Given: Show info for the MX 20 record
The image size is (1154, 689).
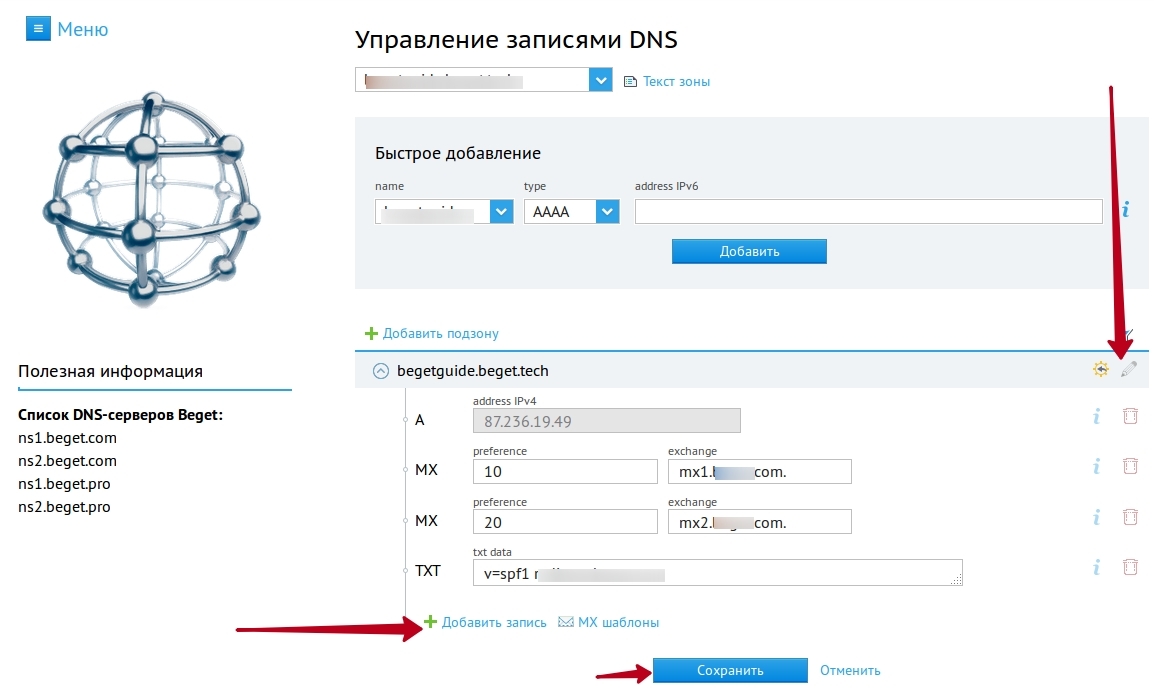Looking at the screenshot, I should pos(1096,517).
